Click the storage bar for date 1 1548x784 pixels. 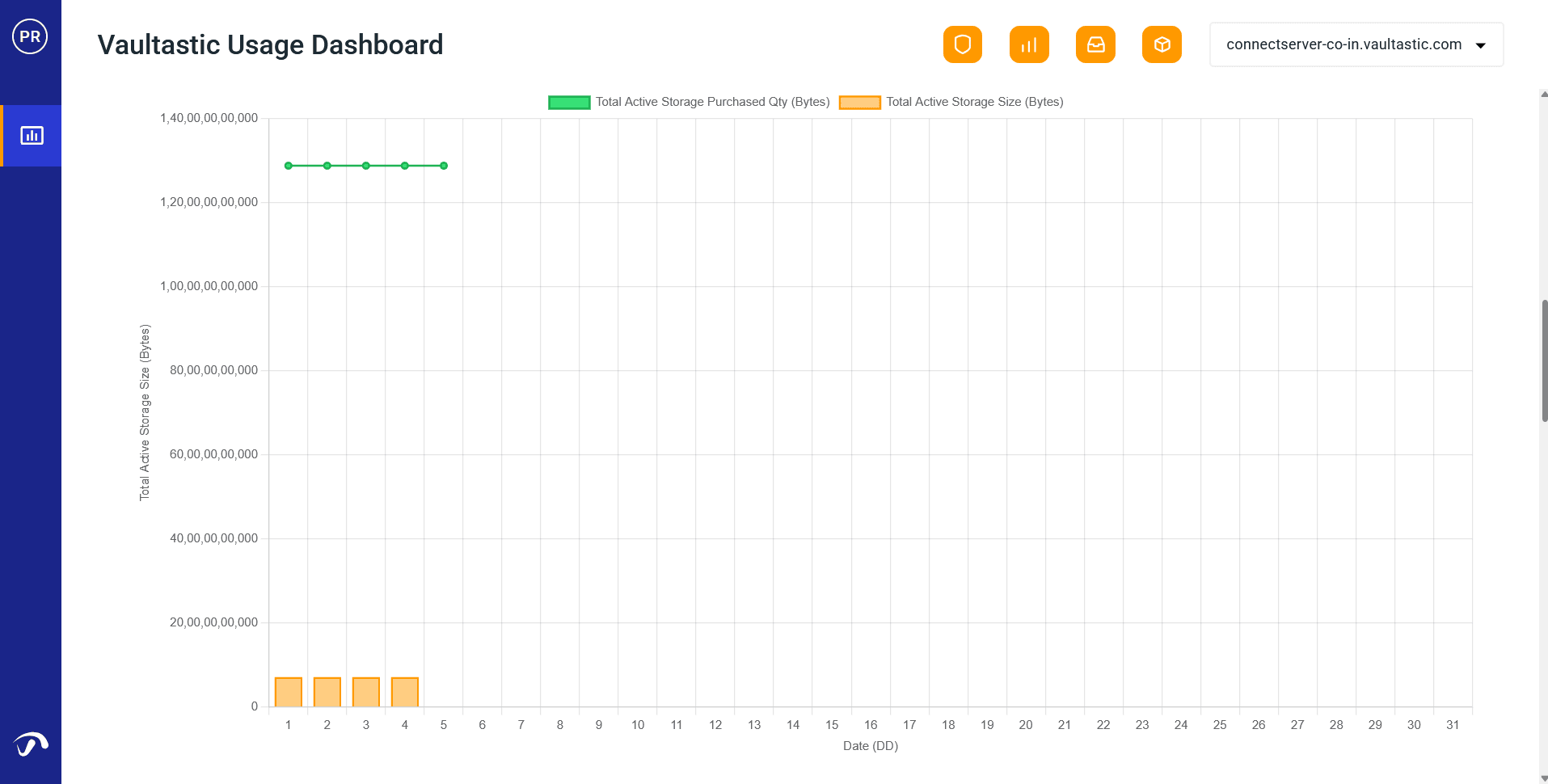[x=289, y=692]
